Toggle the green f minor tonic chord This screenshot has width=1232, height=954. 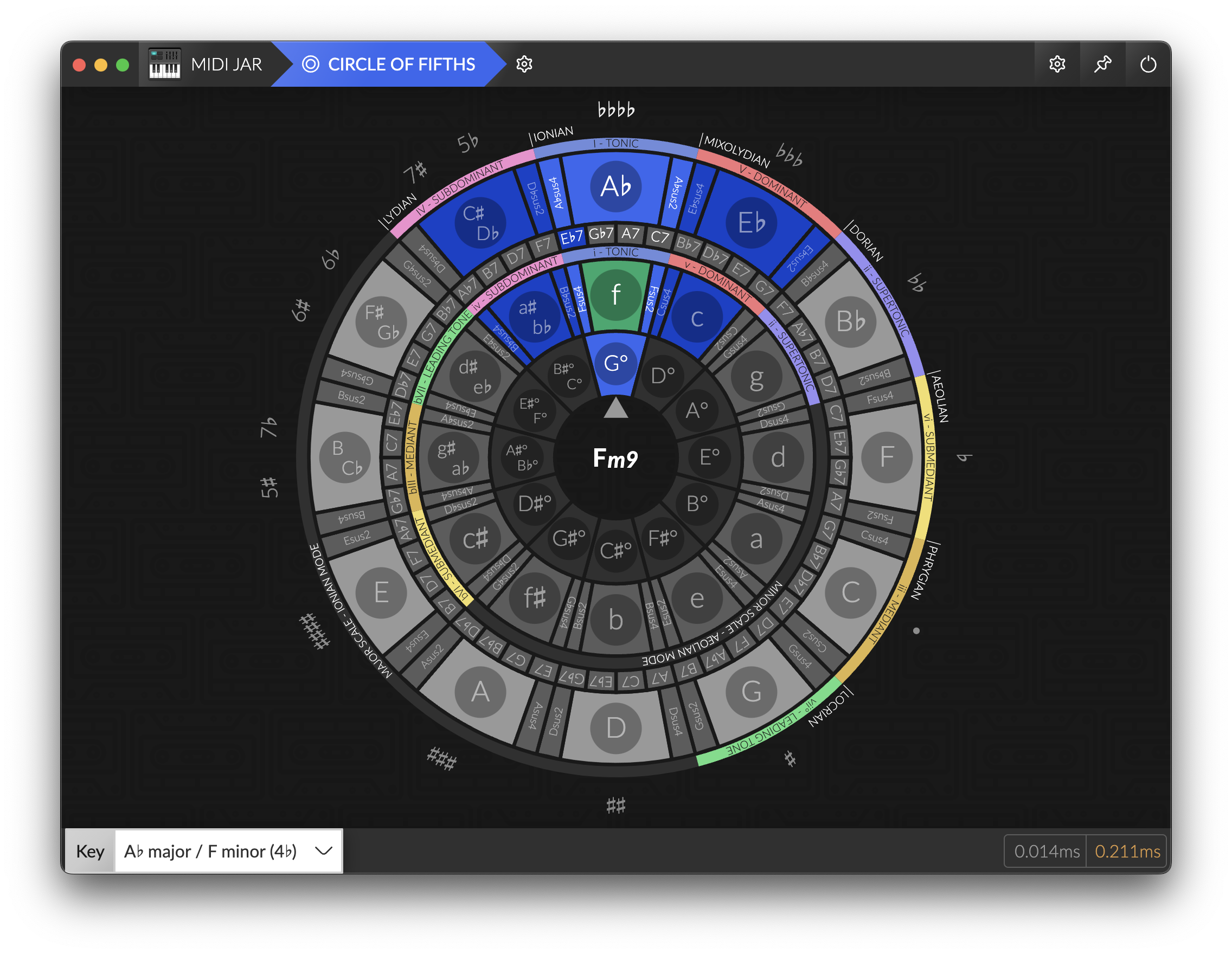pos(615,295)
